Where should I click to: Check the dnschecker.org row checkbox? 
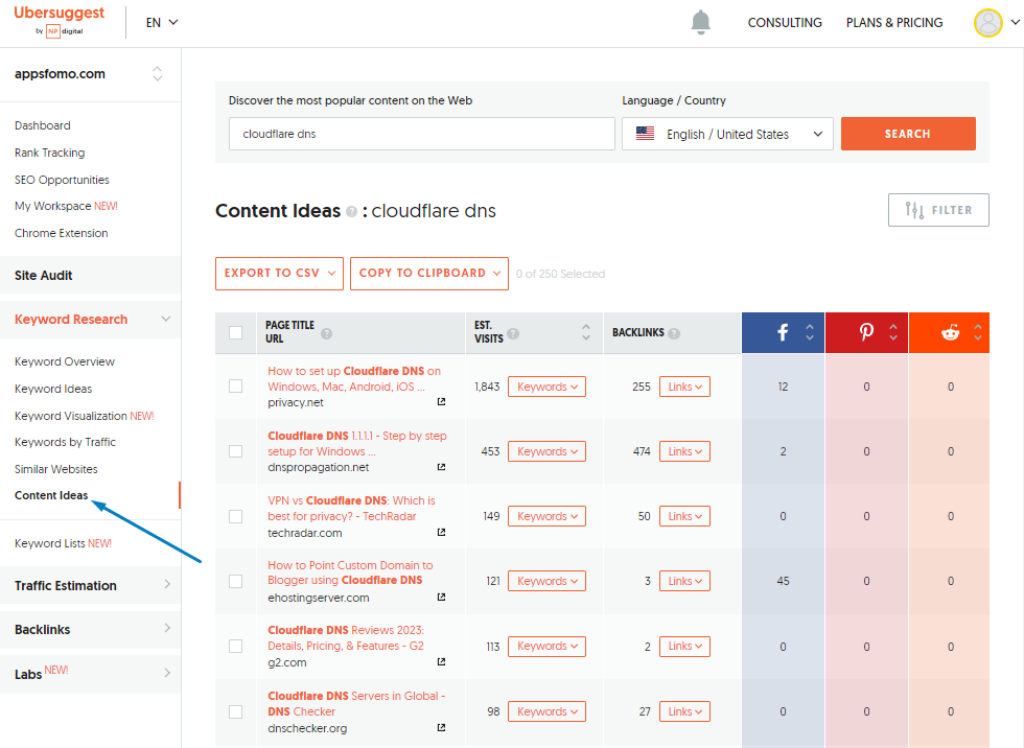coord(236,711)
